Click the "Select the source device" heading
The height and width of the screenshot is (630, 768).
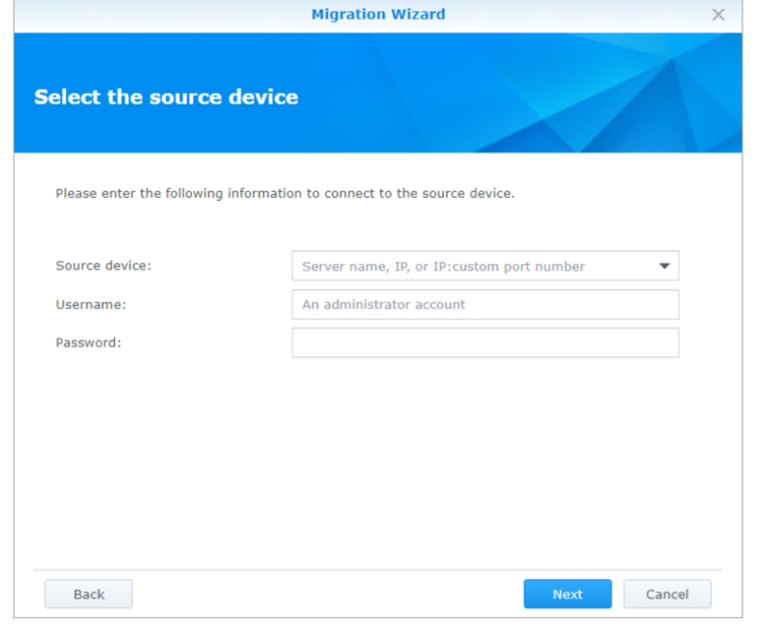click(x=166, y=97)
